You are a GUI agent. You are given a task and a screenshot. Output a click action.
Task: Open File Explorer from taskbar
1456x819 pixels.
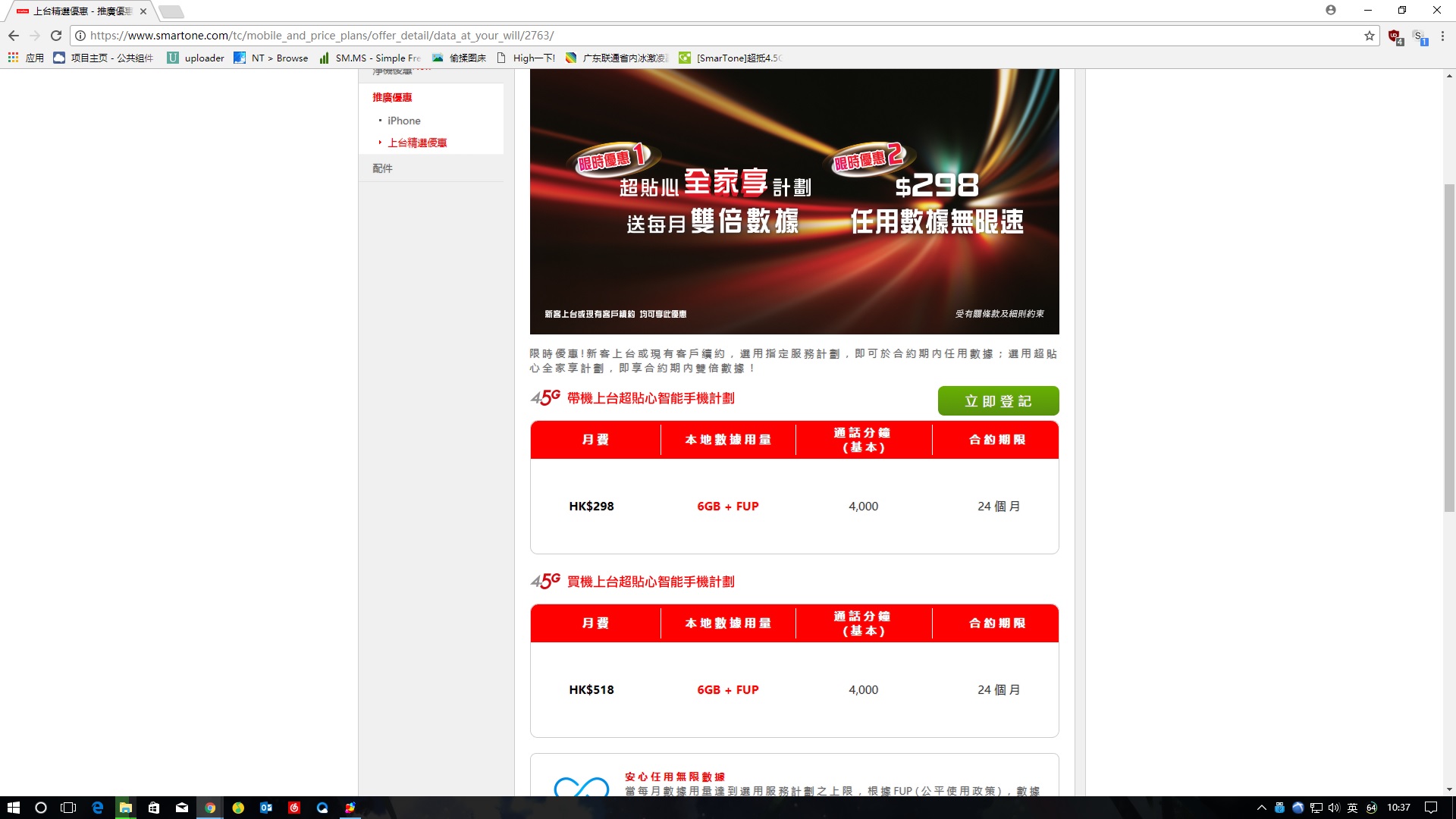(x=125, y=808)
